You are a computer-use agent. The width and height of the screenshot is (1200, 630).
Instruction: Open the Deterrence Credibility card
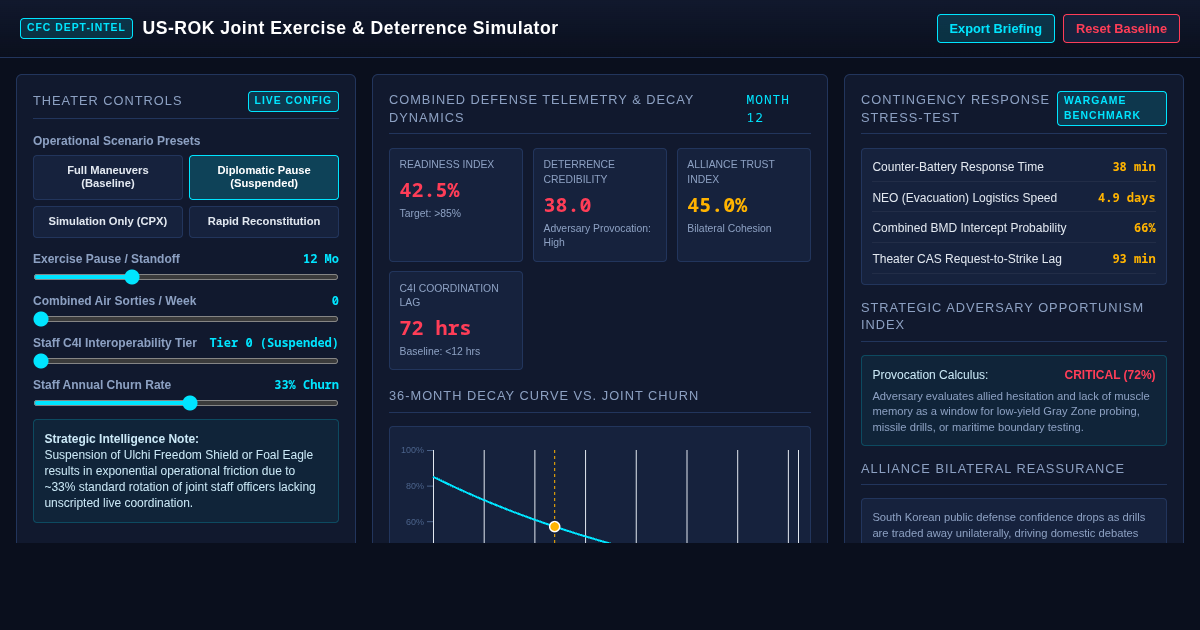600,205
